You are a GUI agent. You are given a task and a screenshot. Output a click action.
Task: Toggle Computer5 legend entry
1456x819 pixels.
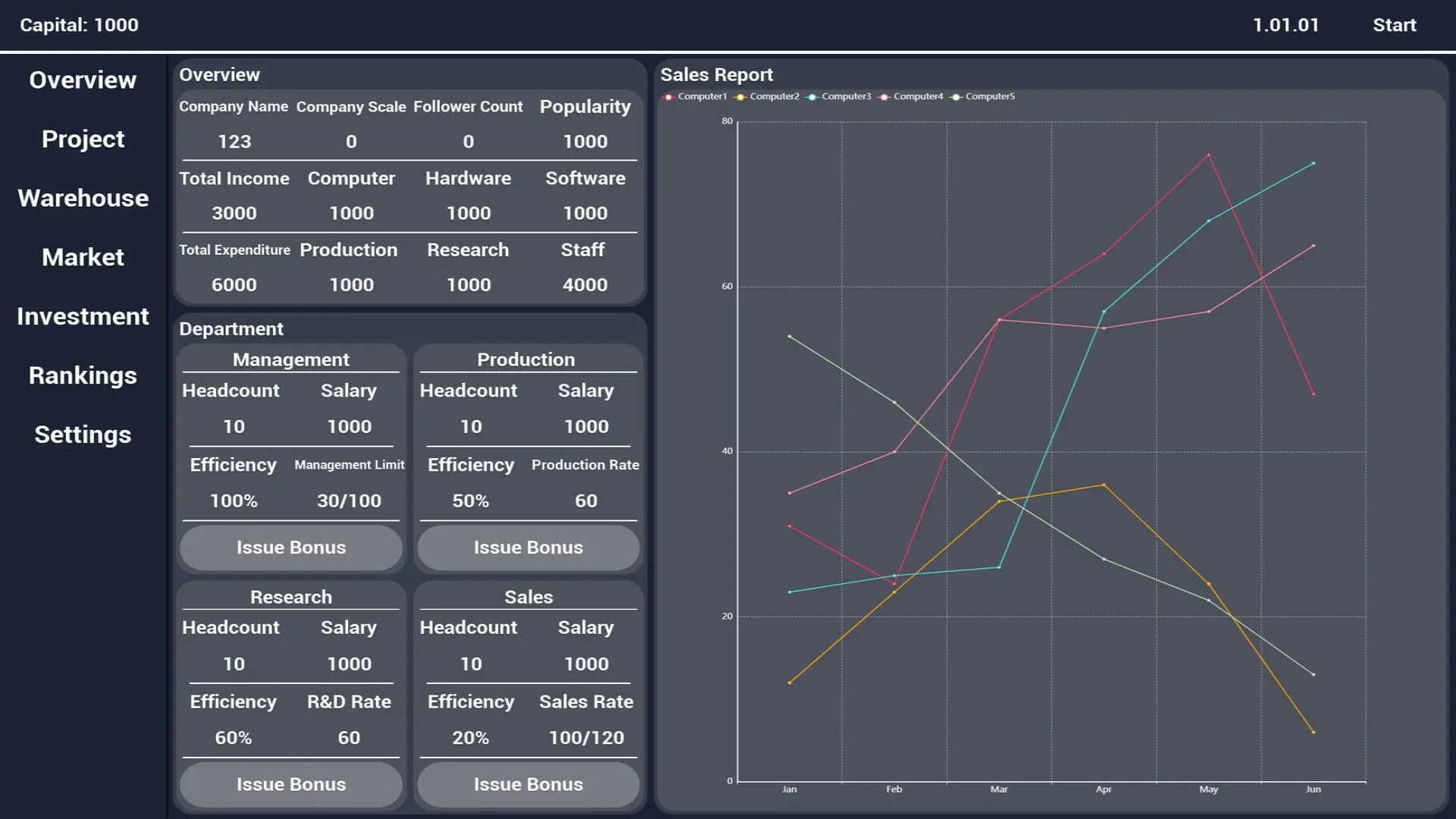[983, 96]
